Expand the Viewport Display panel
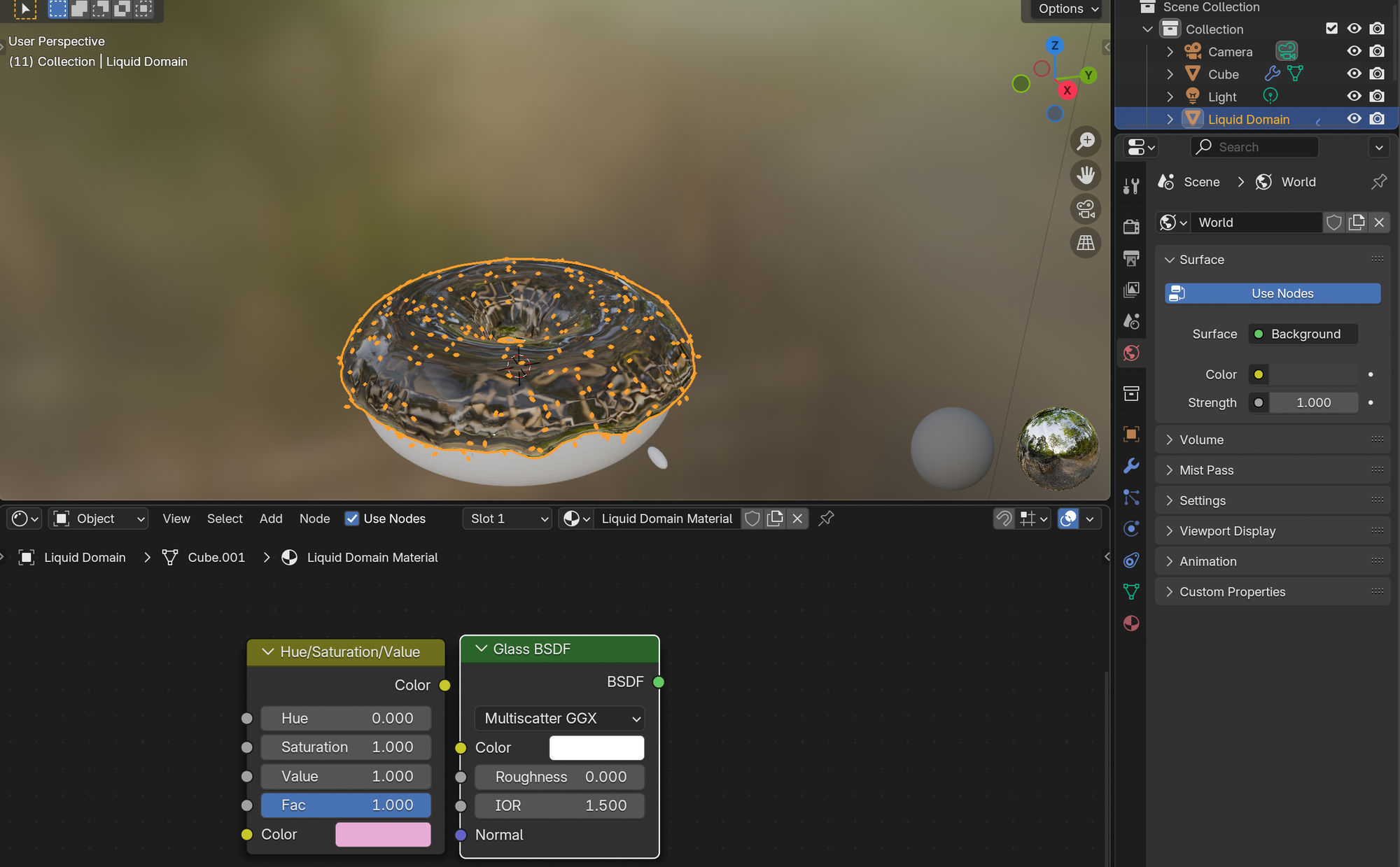The height and width of the screenshot is (867, 1400). [x=1272, y=531]
